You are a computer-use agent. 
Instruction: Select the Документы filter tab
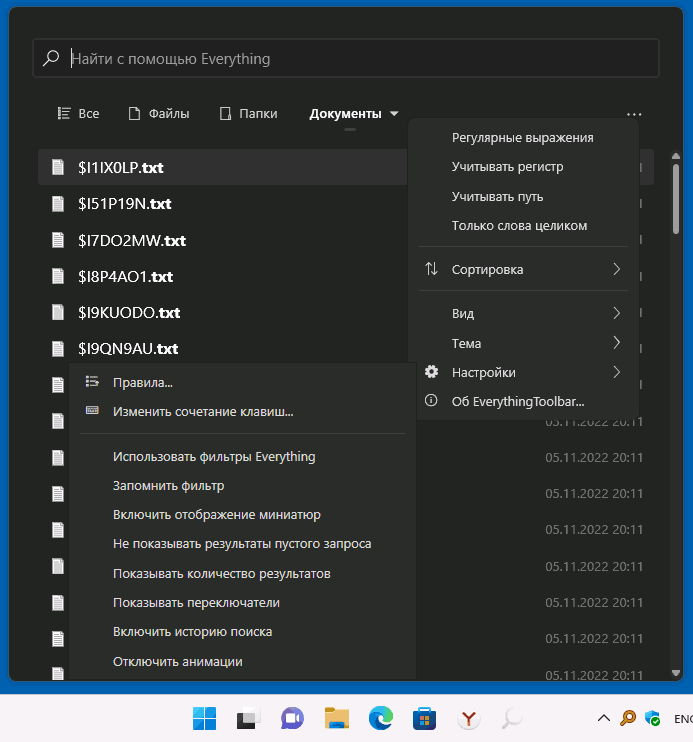[345, 114]
